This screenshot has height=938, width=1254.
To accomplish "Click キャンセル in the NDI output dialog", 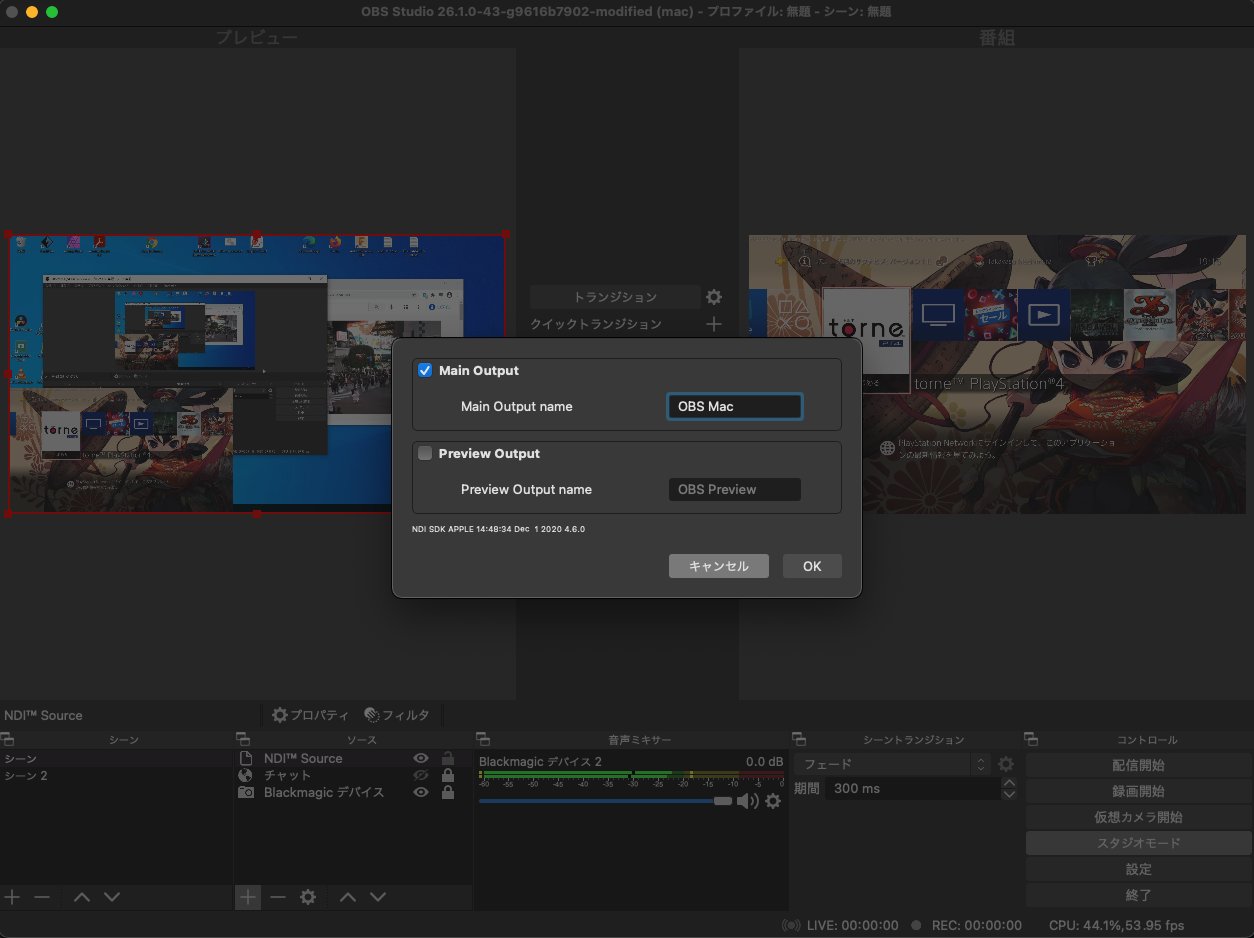I will point(718,566).
